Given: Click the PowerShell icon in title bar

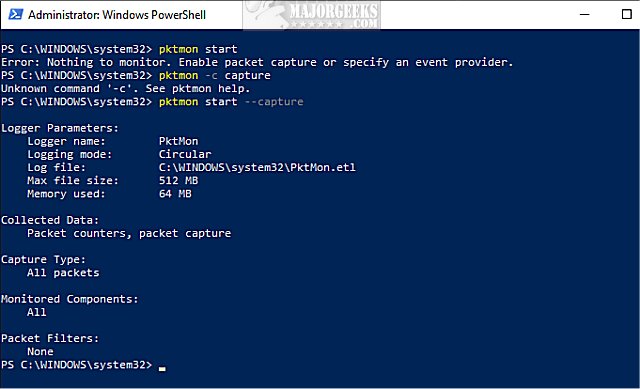Looking at the screenshot, I should [x=16, y=14].
